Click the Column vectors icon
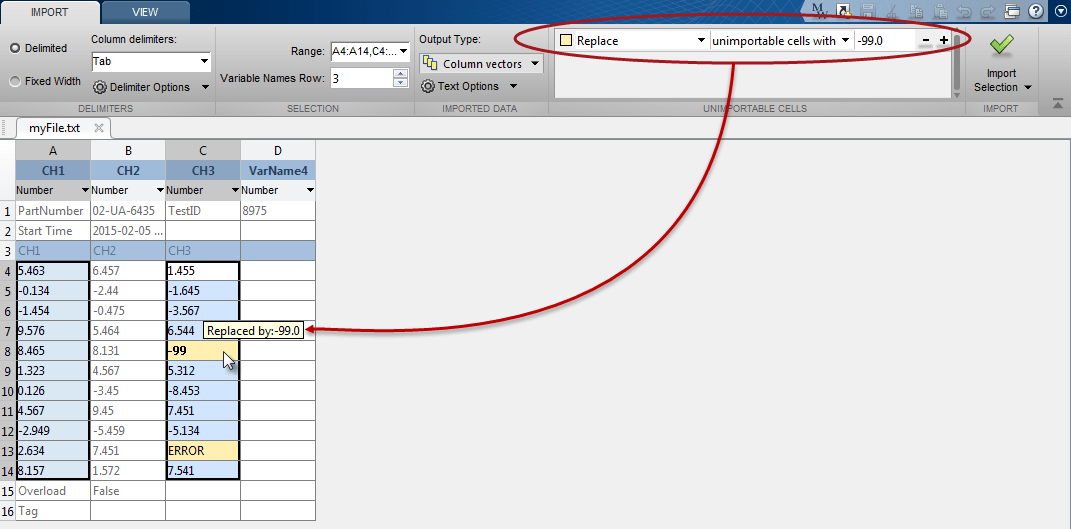 click(430, 64)
